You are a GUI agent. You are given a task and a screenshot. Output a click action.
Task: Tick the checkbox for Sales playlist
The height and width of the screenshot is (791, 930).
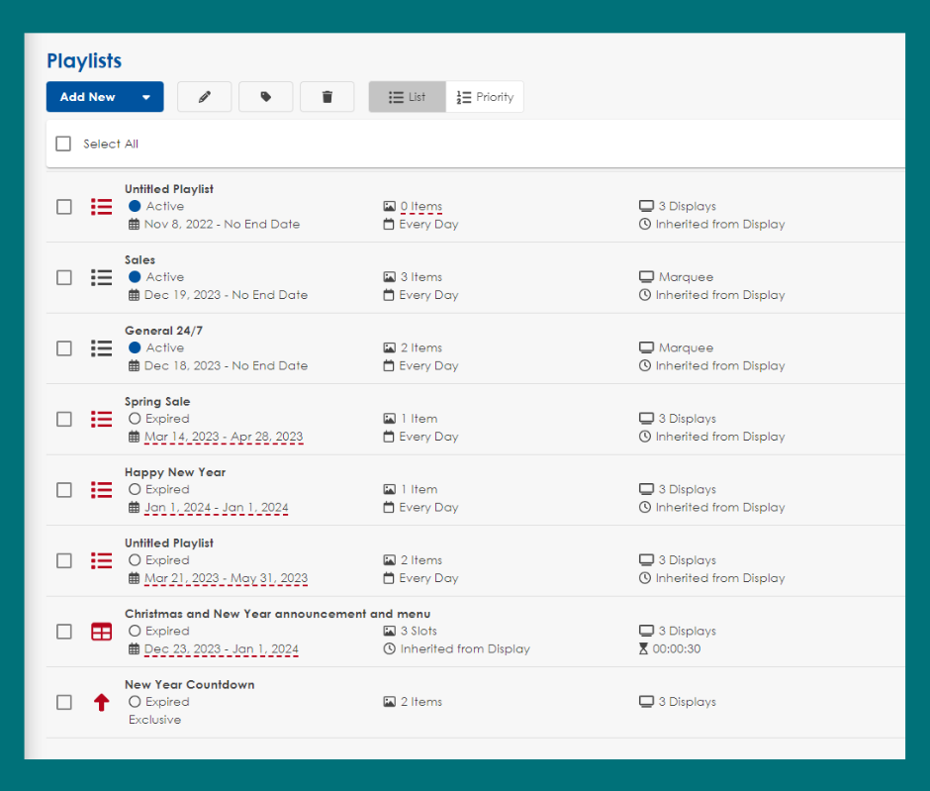click(x=64, y=277)
